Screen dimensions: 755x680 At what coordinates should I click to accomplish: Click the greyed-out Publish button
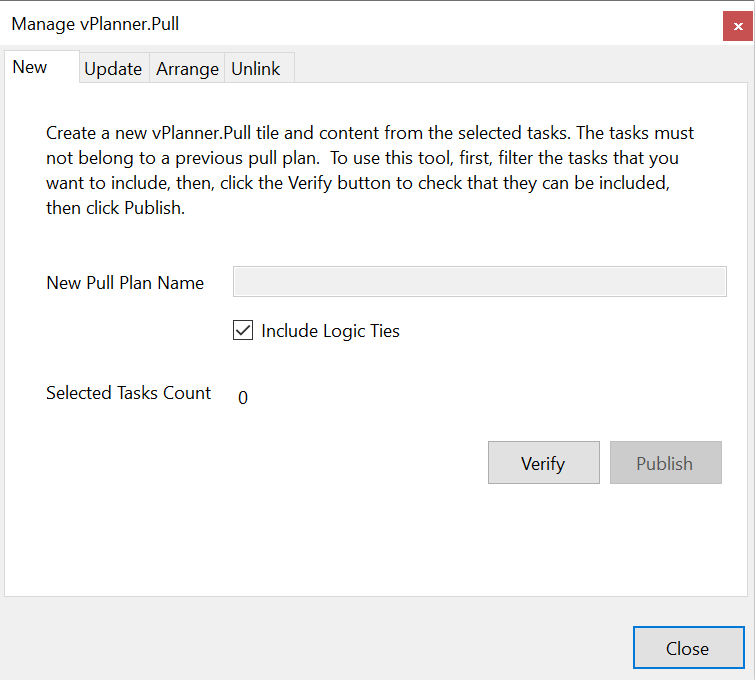click(x=665, y=462)
